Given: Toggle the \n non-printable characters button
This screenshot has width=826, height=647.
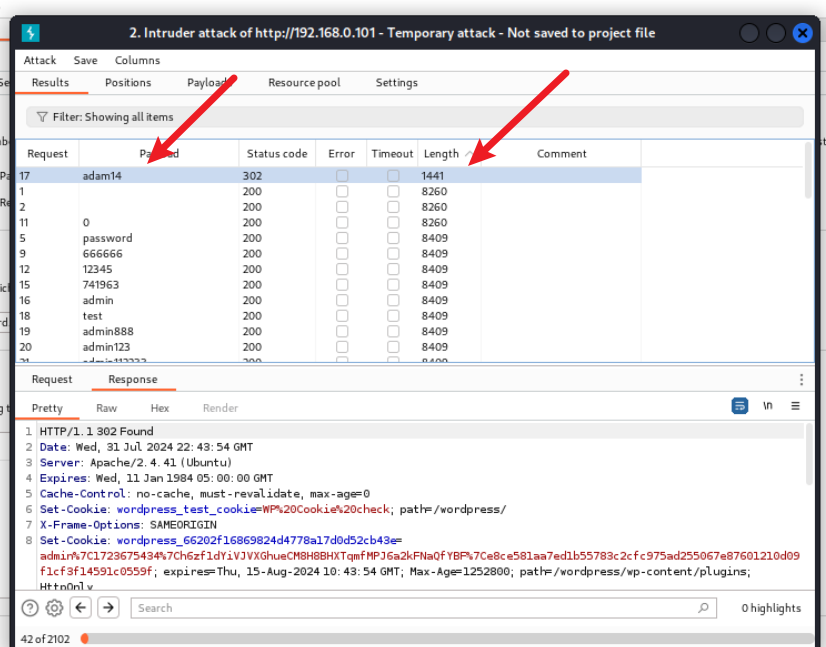Looking at the screenshot, I should 768,406.
